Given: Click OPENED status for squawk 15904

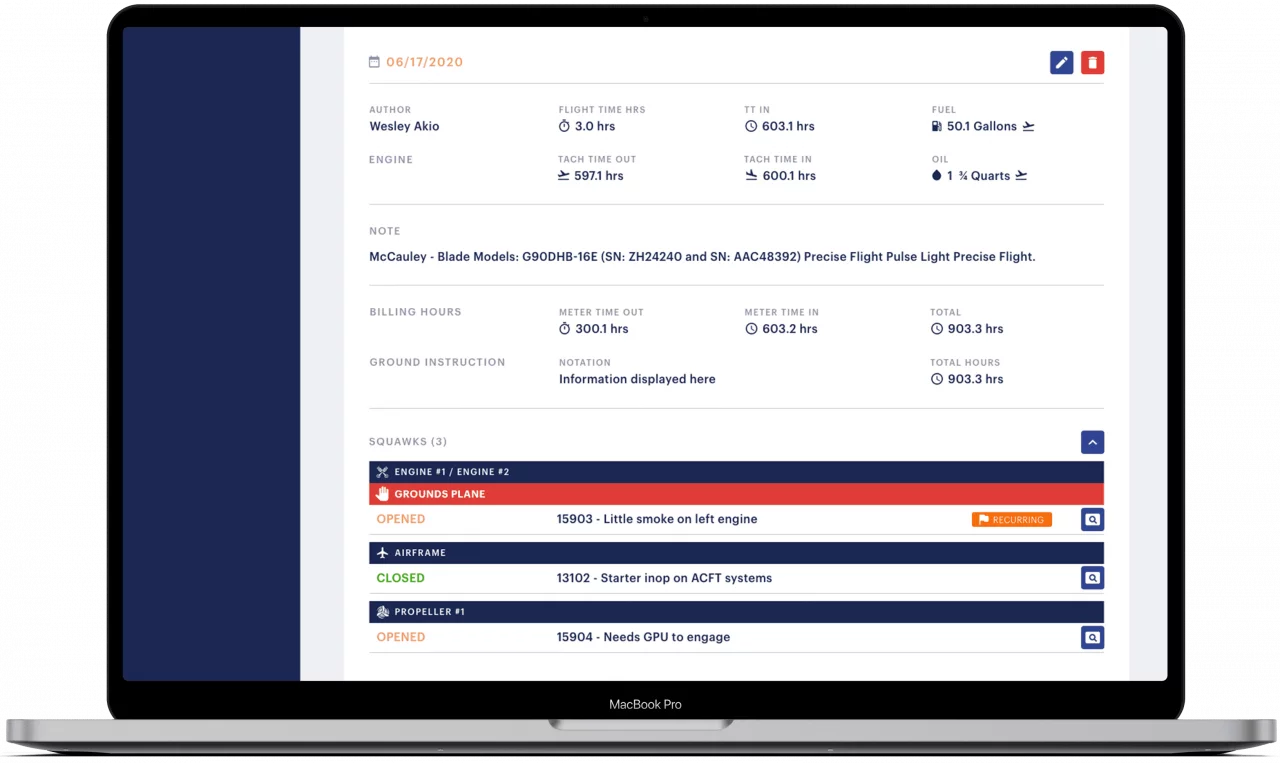Looking at the screenshot, I should point(401,637).
